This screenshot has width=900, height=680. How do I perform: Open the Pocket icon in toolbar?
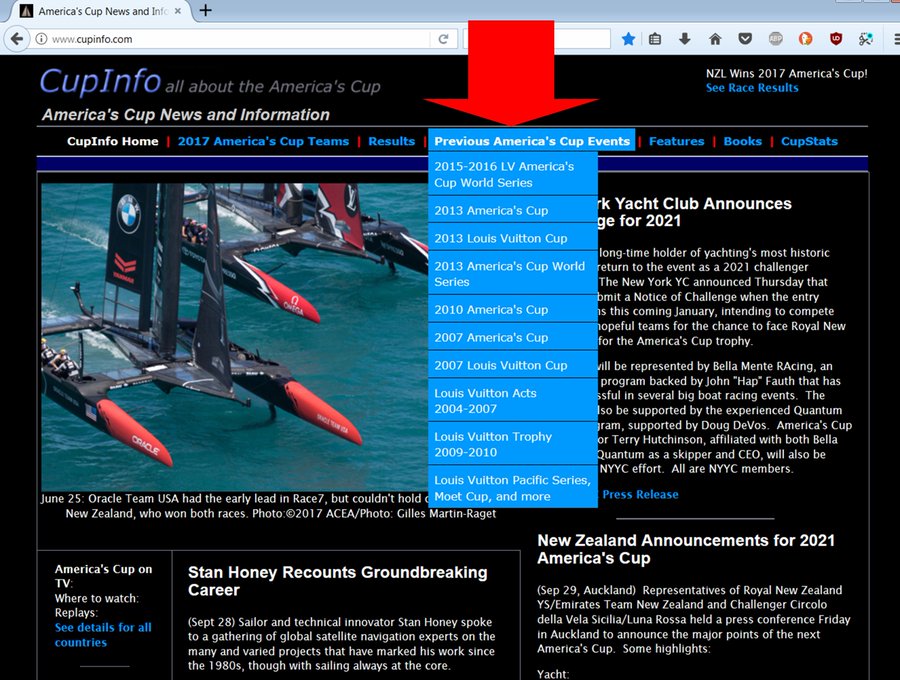pos(745,39)
